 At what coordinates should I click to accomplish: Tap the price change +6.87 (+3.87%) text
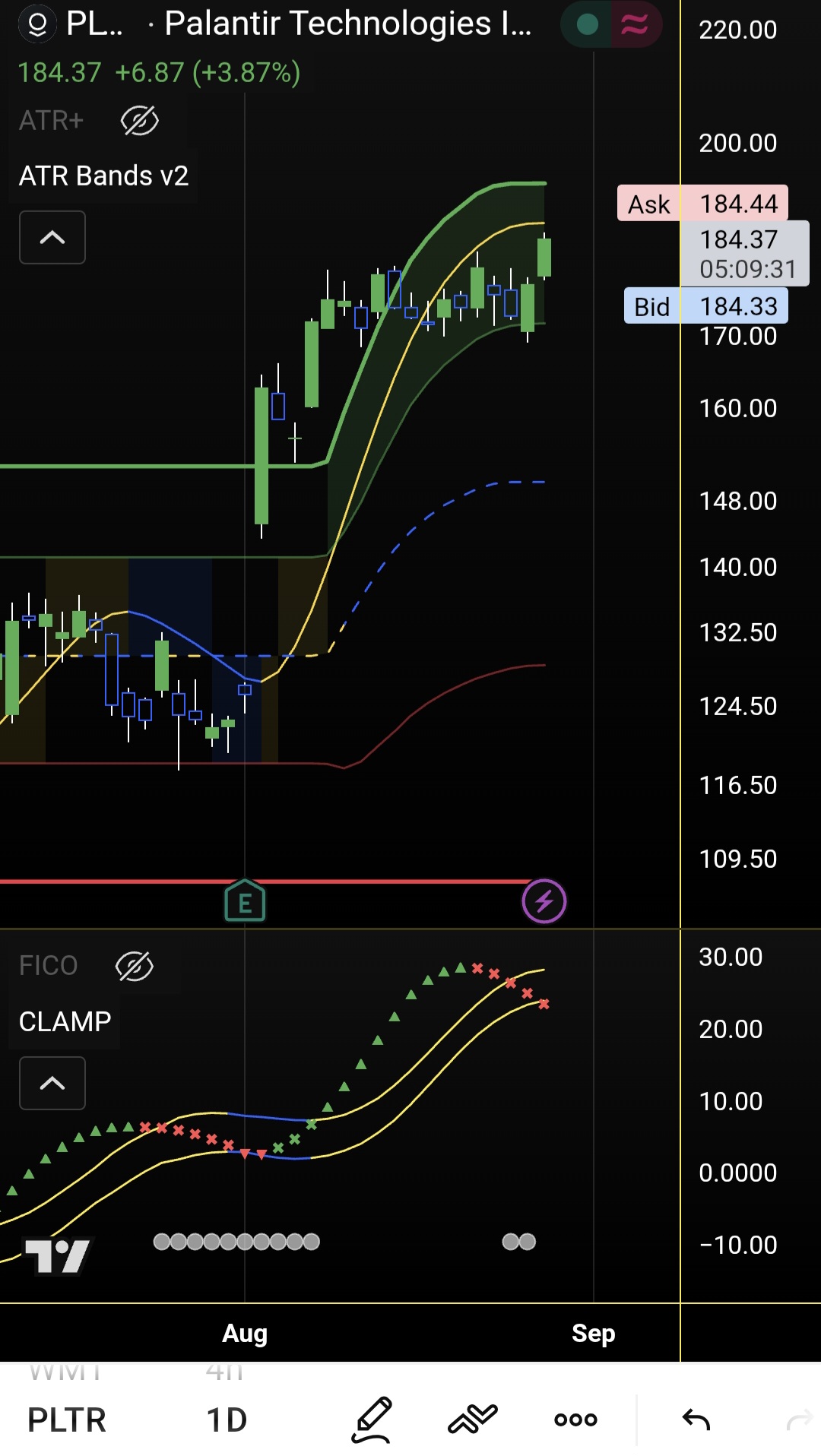(208, 73)
